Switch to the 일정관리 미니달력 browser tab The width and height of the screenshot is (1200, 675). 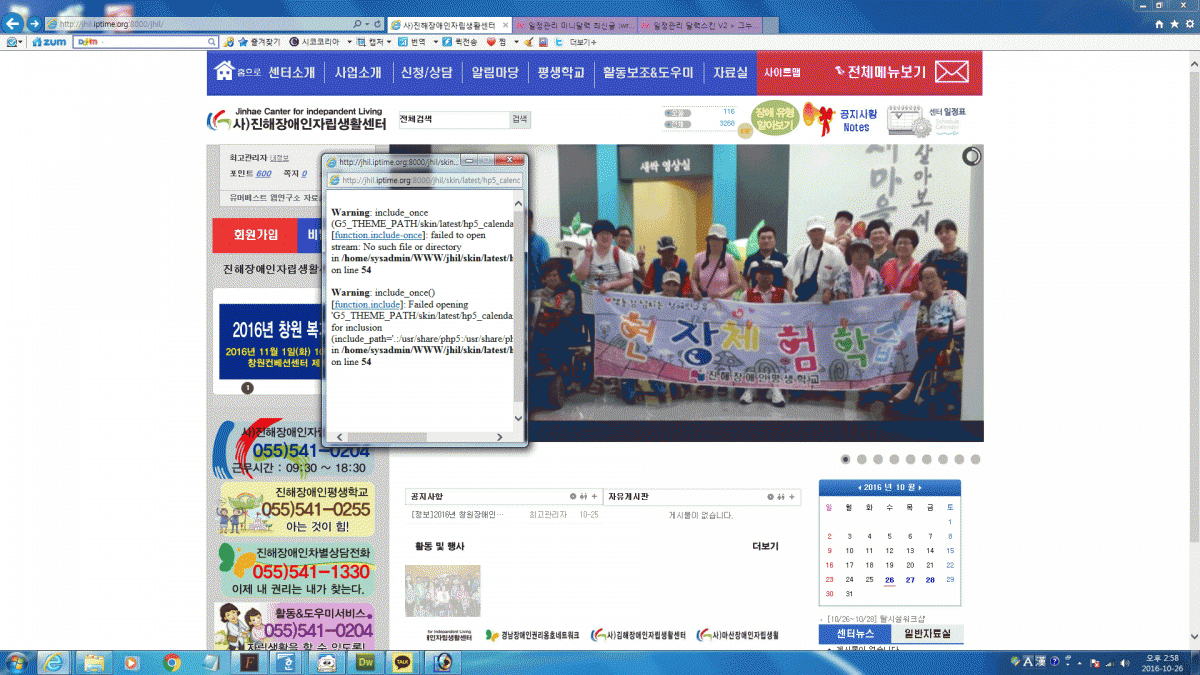tap(575, 23)
